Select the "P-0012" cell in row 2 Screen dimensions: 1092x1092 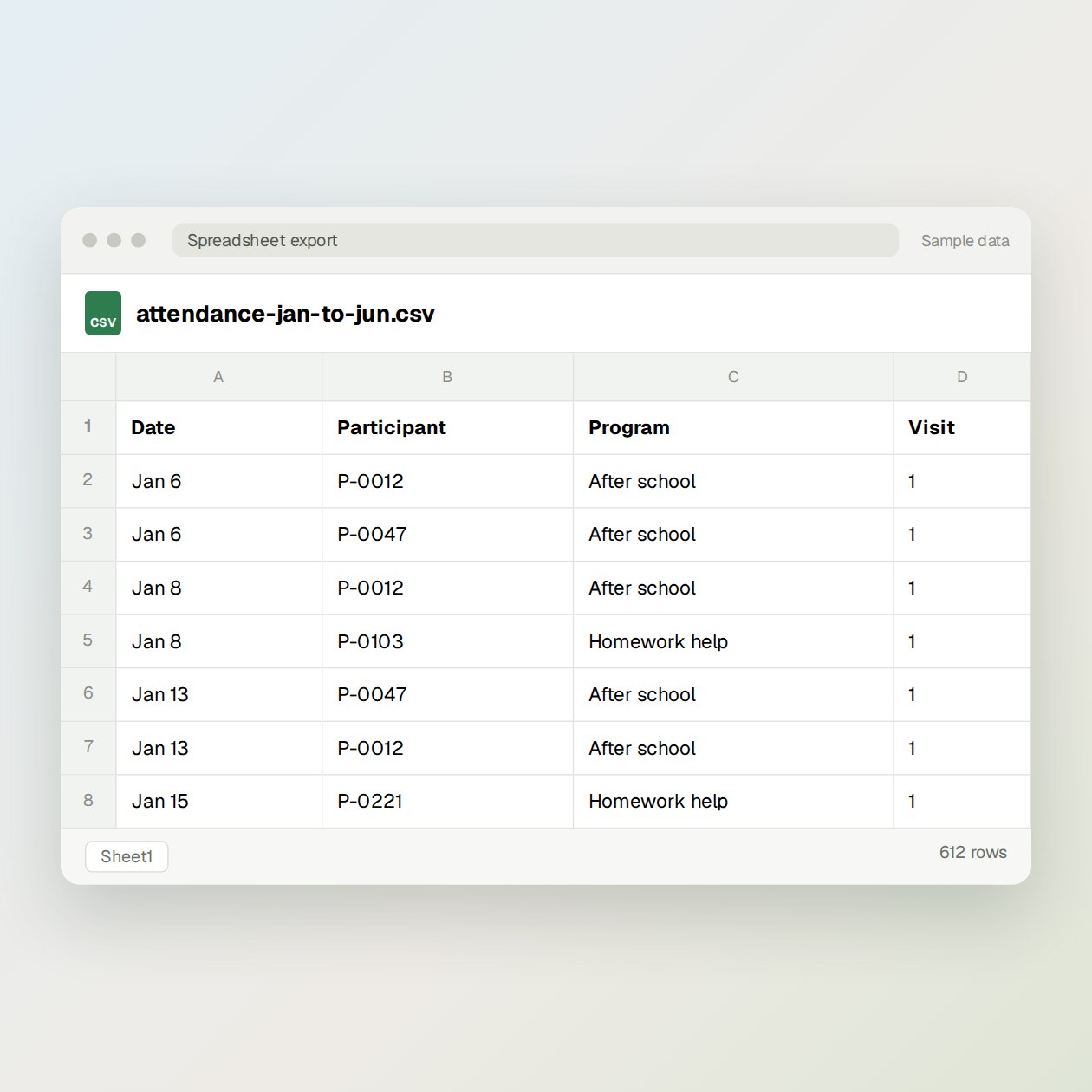[x=447, y=481]
